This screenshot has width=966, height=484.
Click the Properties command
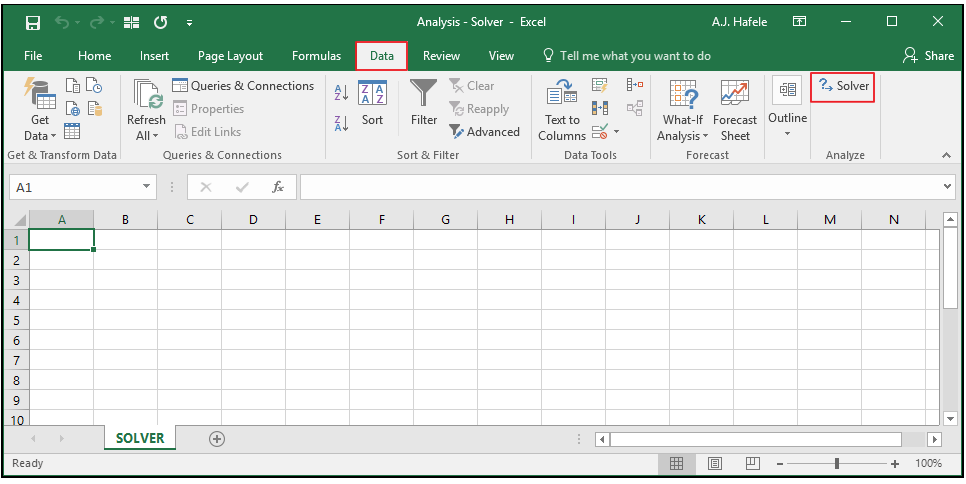point(209,108)
